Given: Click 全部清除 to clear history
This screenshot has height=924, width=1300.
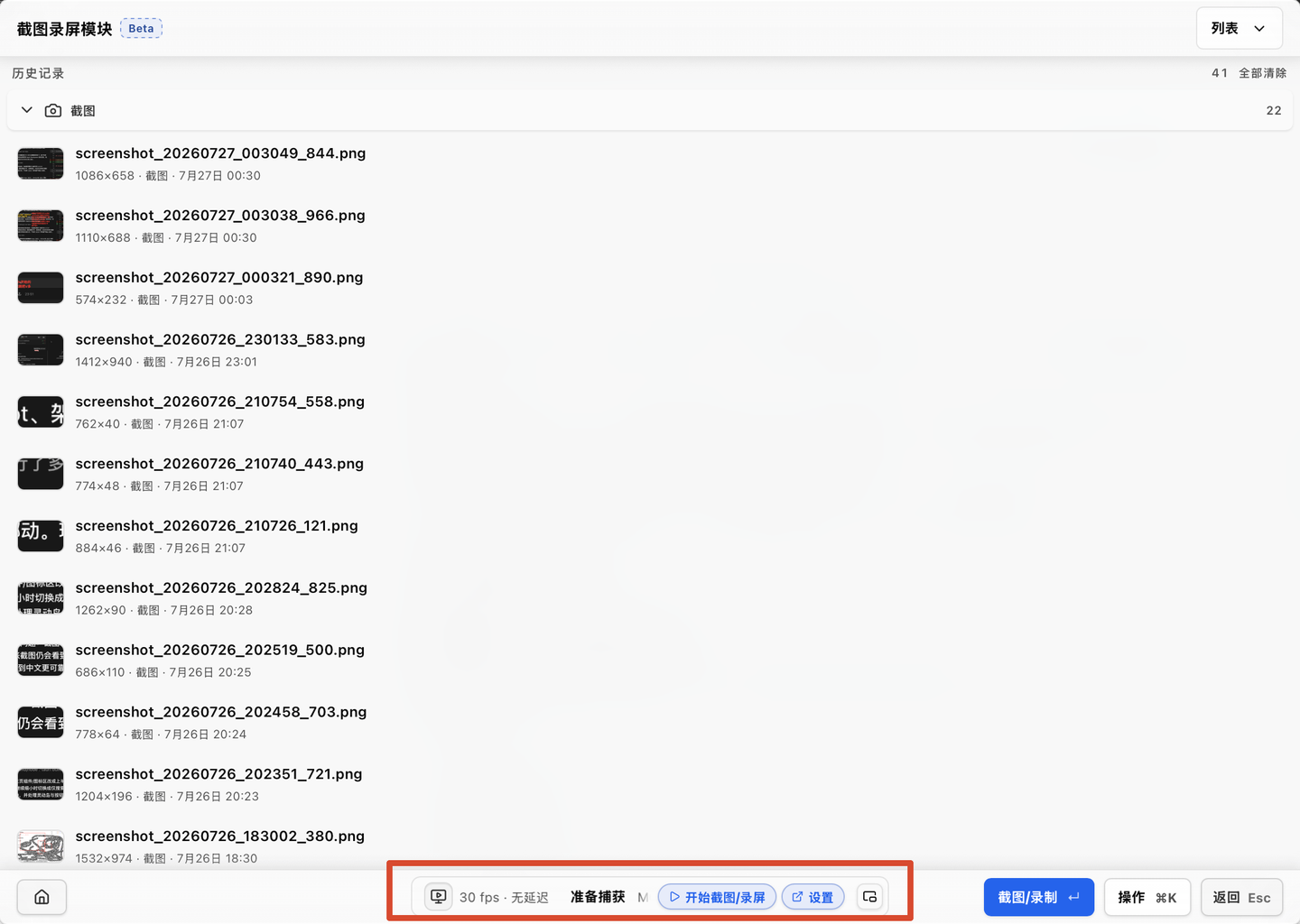Looking at the screenshot, I should click(1262, 73).
